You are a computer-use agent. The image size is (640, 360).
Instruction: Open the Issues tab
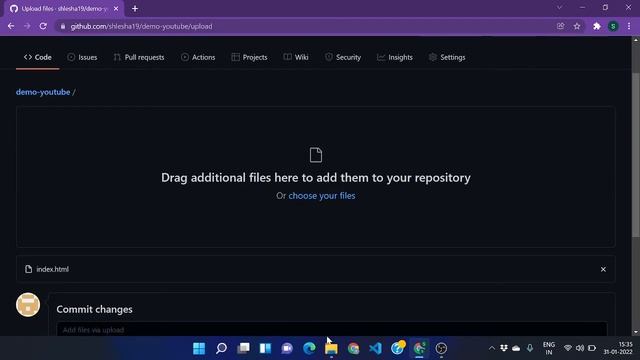[x=82, y=57]
